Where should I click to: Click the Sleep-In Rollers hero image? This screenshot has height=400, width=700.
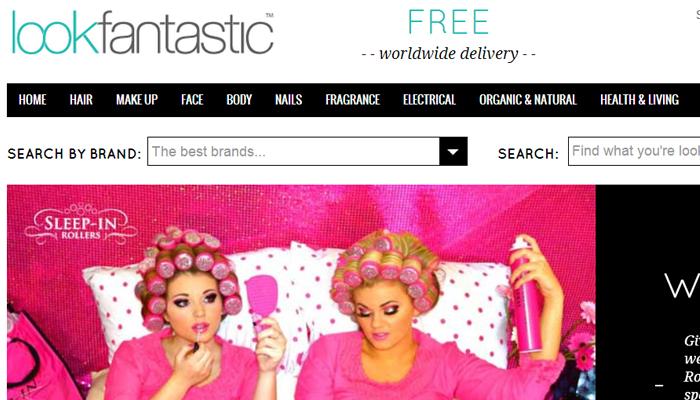pyautogui.click(x=301, y=292)
